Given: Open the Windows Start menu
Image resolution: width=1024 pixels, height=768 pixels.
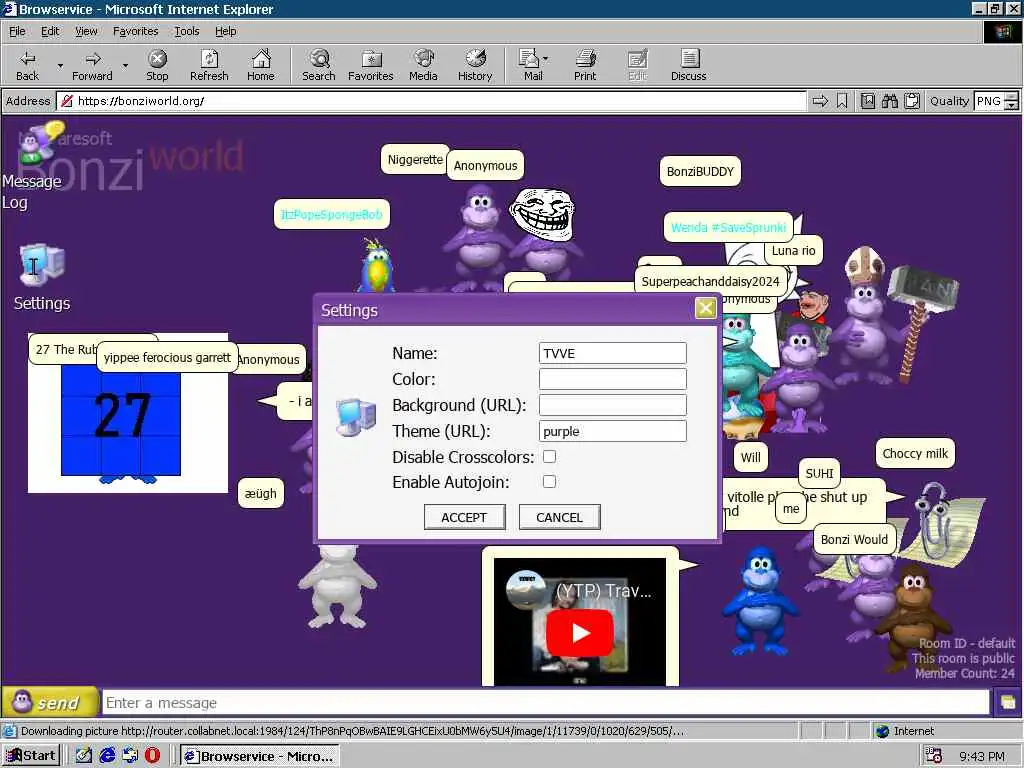Looking at the screenshot, I should 31,756.
